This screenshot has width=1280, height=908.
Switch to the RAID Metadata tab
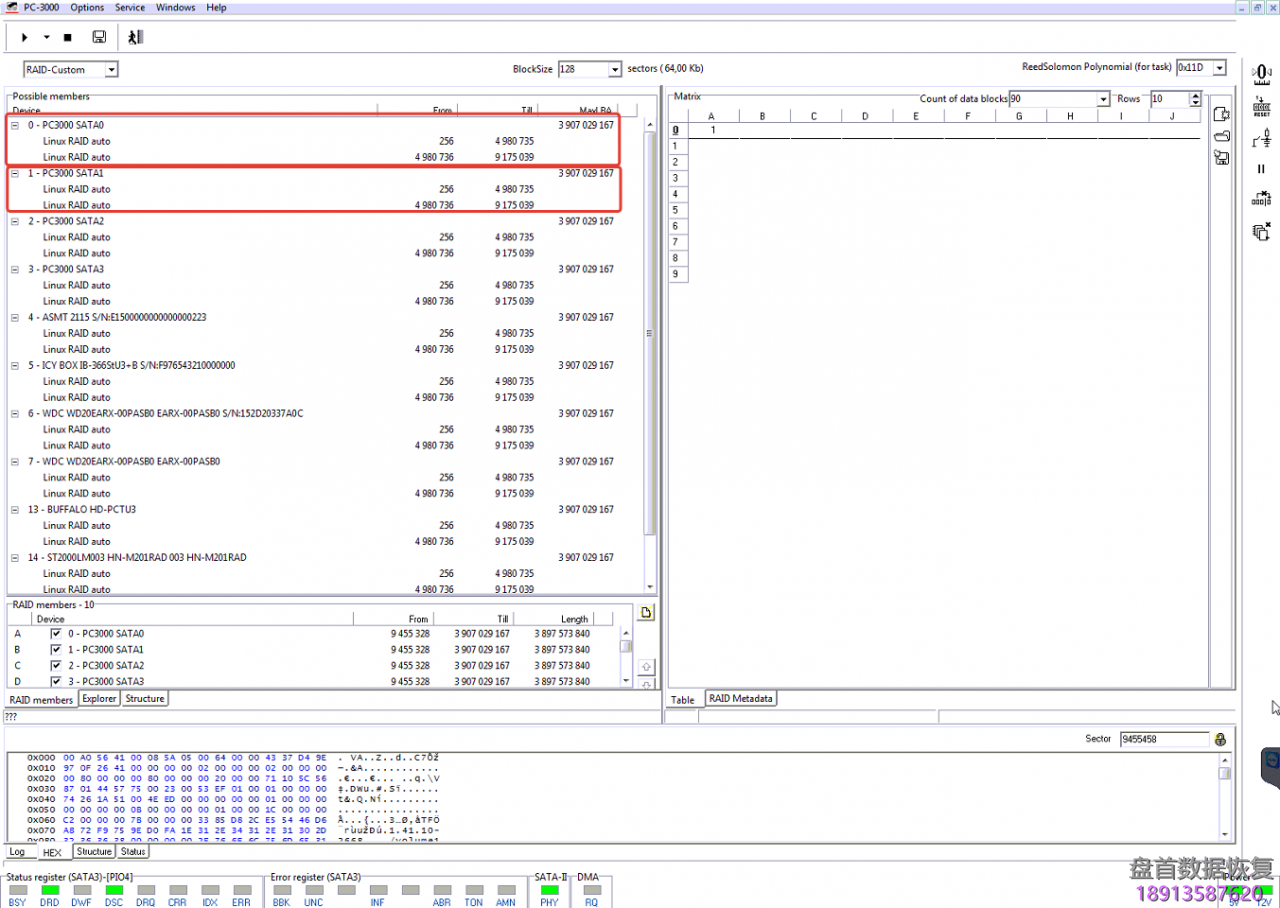[741, 699]
